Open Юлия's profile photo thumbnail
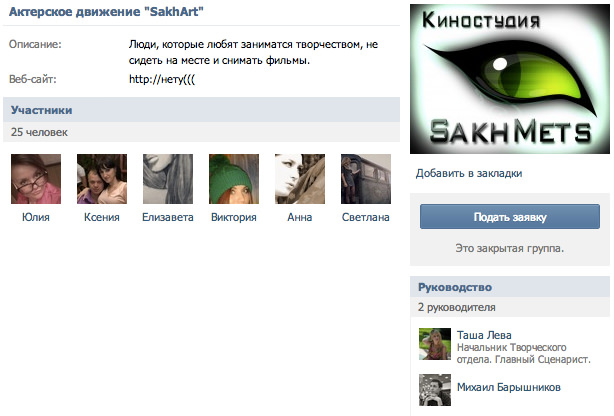Screen dimensions: 614x416 [36, 179]
